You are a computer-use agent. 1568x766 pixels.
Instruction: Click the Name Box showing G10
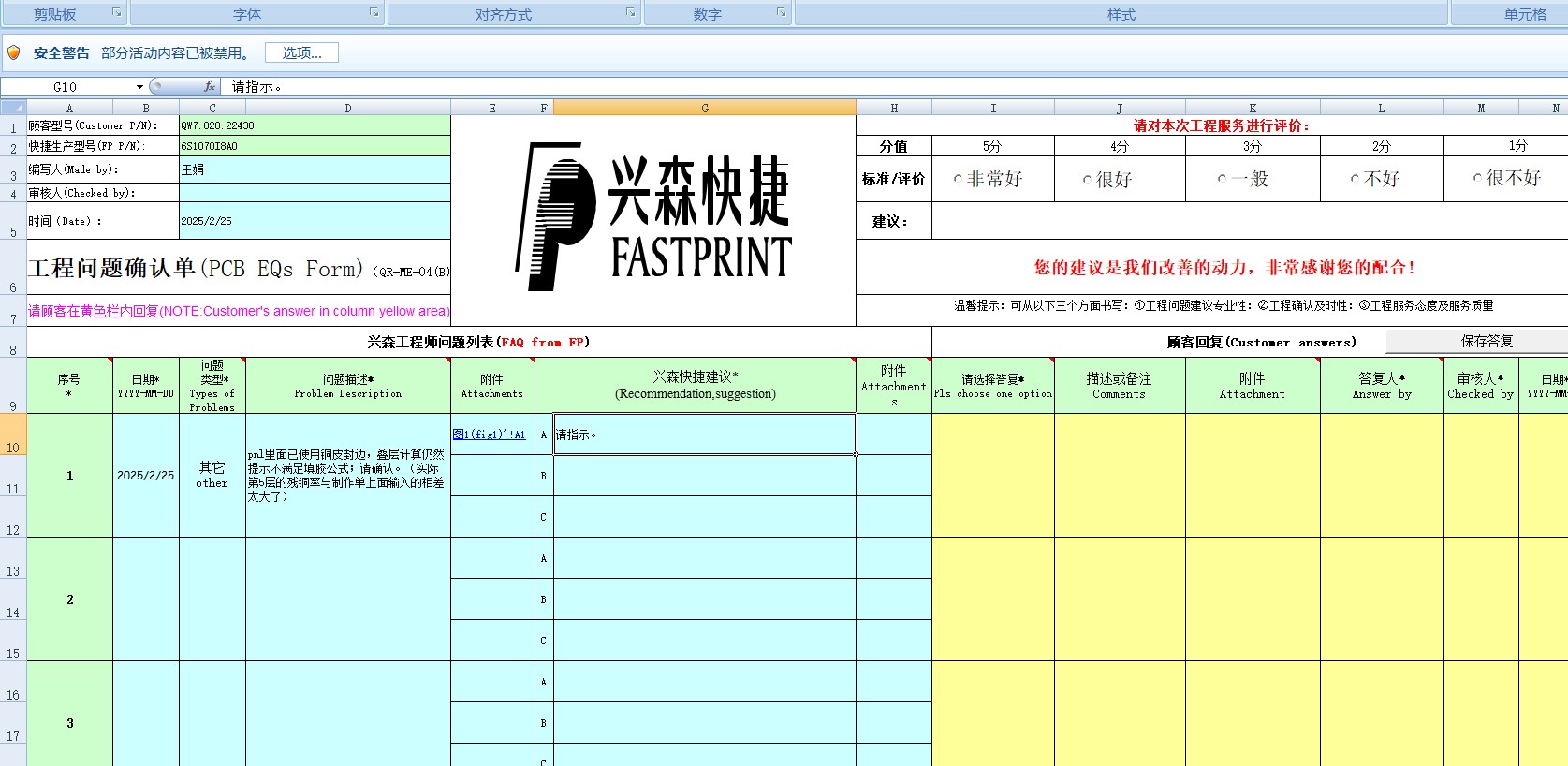[x=66, y=87]
